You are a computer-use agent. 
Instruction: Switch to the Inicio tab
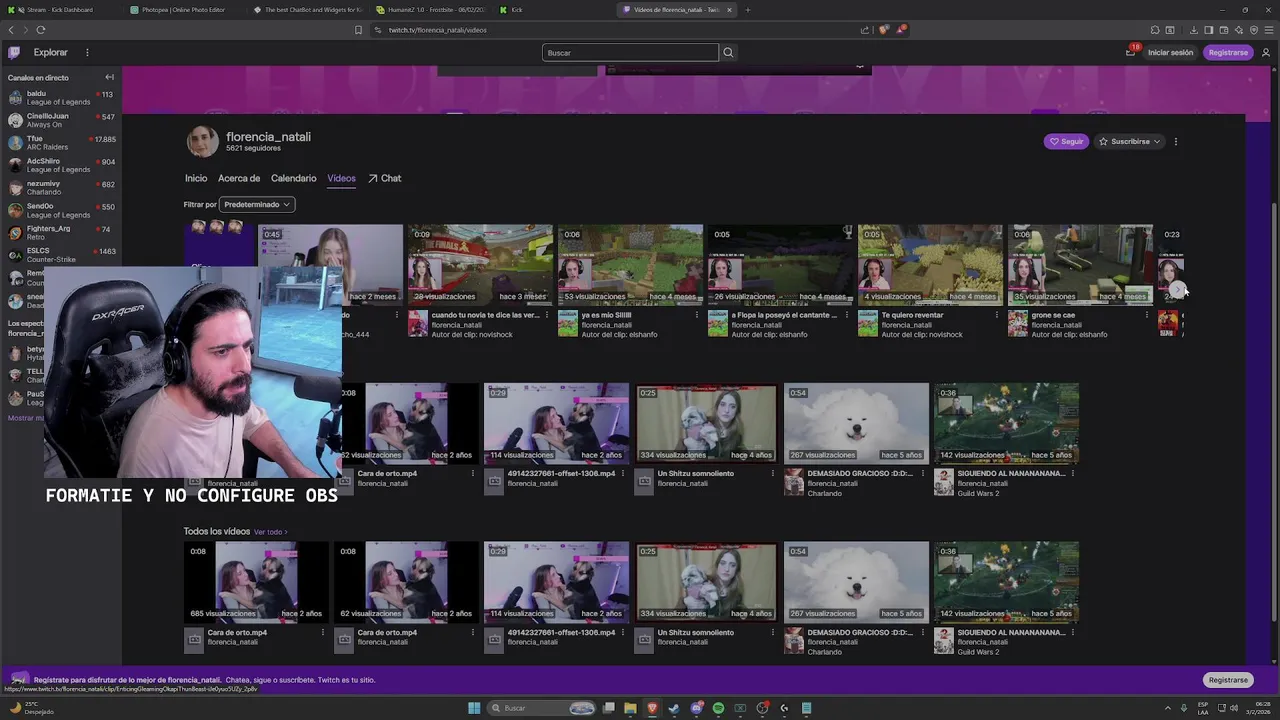(x=196, y=178)
